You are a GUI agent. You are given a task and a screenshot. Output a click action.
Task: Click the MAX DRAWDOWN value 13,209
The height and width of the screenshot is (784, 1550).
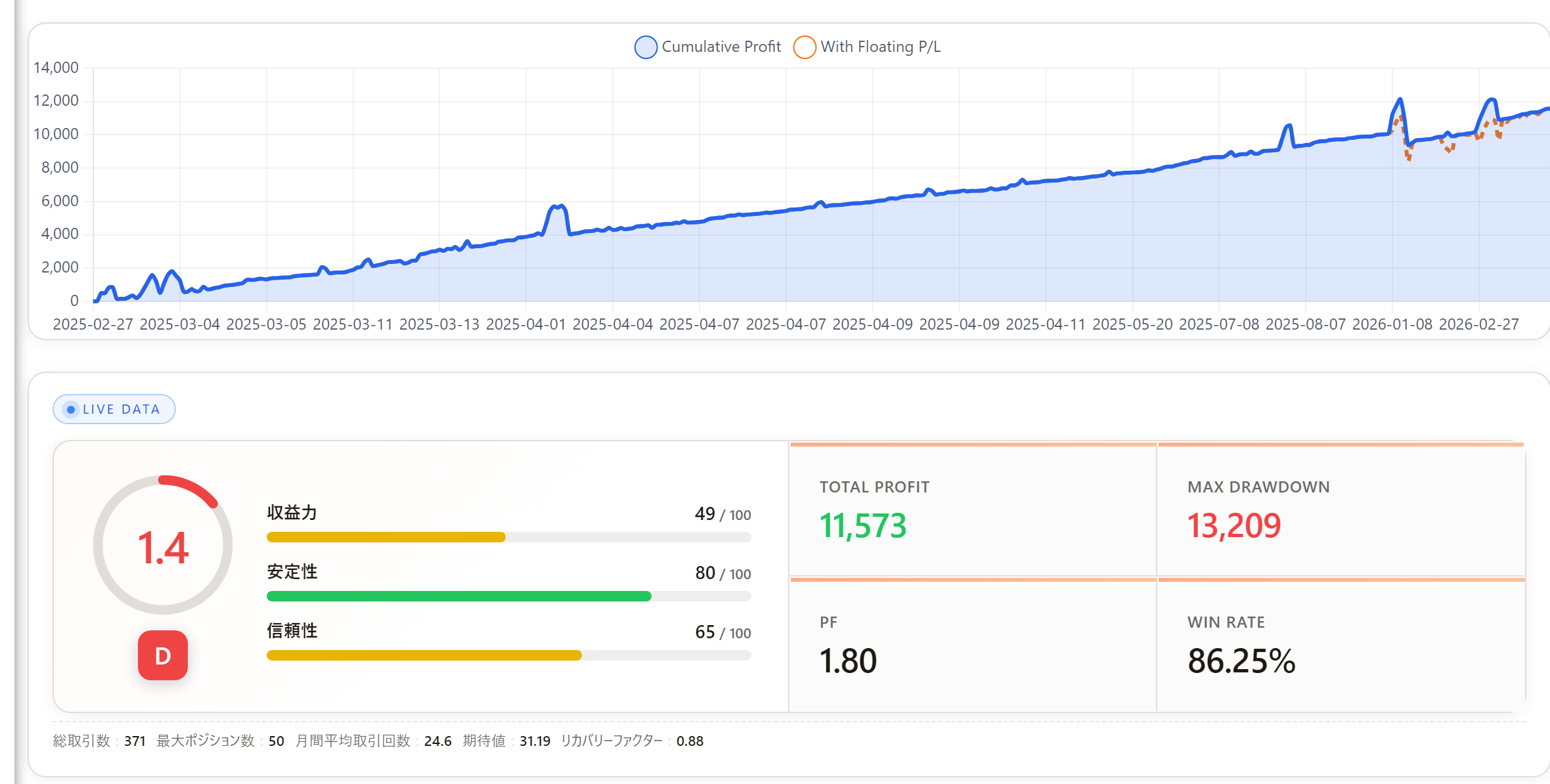(x=1234, y=526)
